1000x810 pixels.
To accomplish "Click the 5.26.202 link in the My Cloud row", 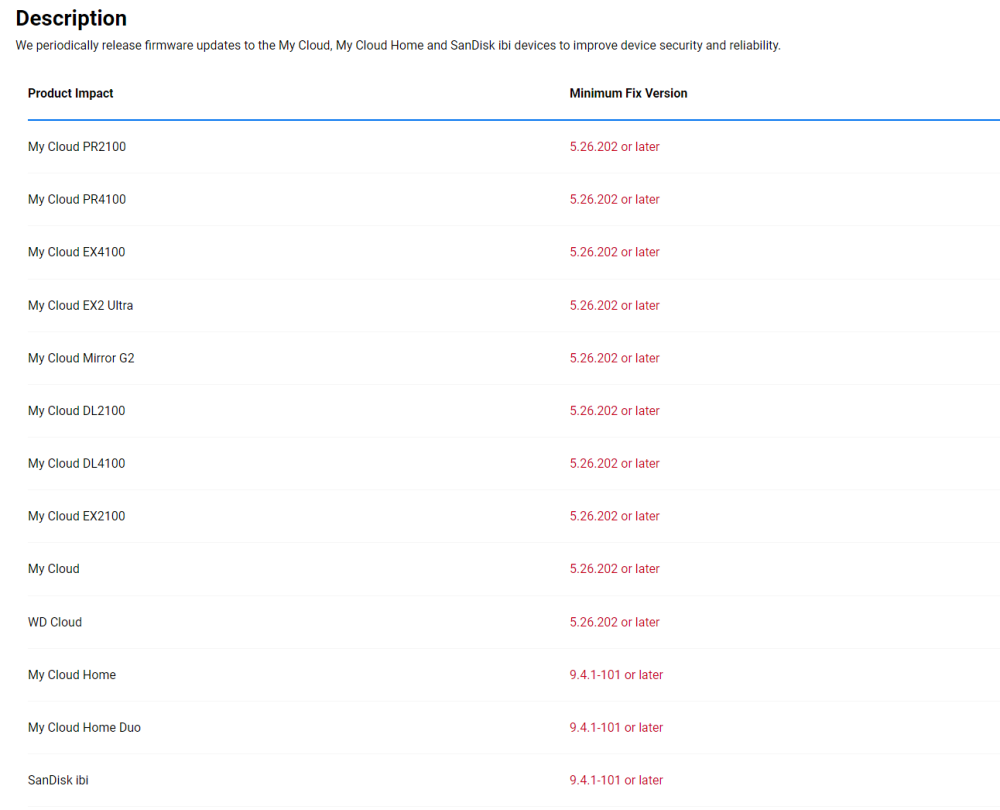I will point(614,569).
